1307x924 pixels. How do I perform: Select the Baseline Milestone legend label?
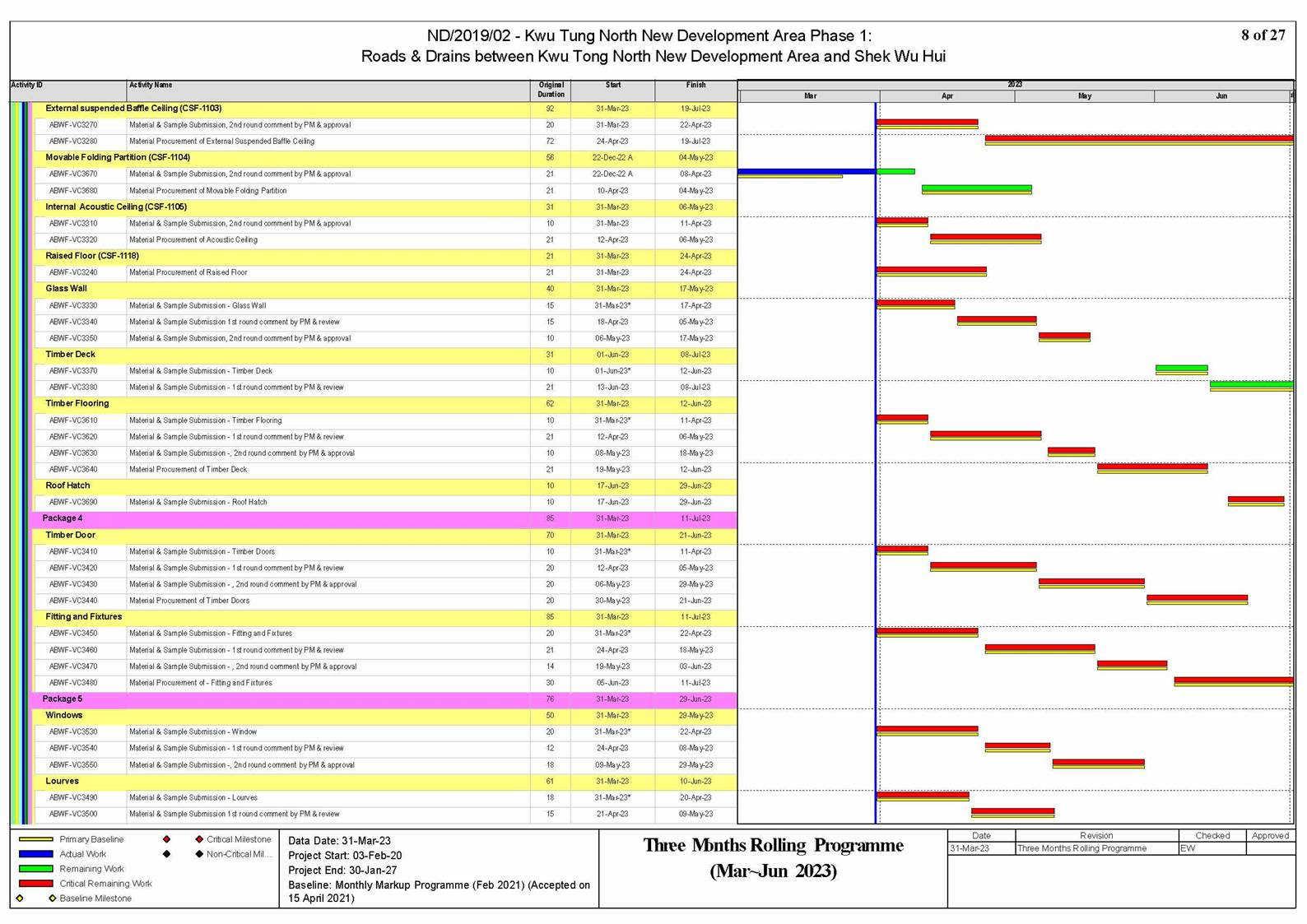[95, 898]
